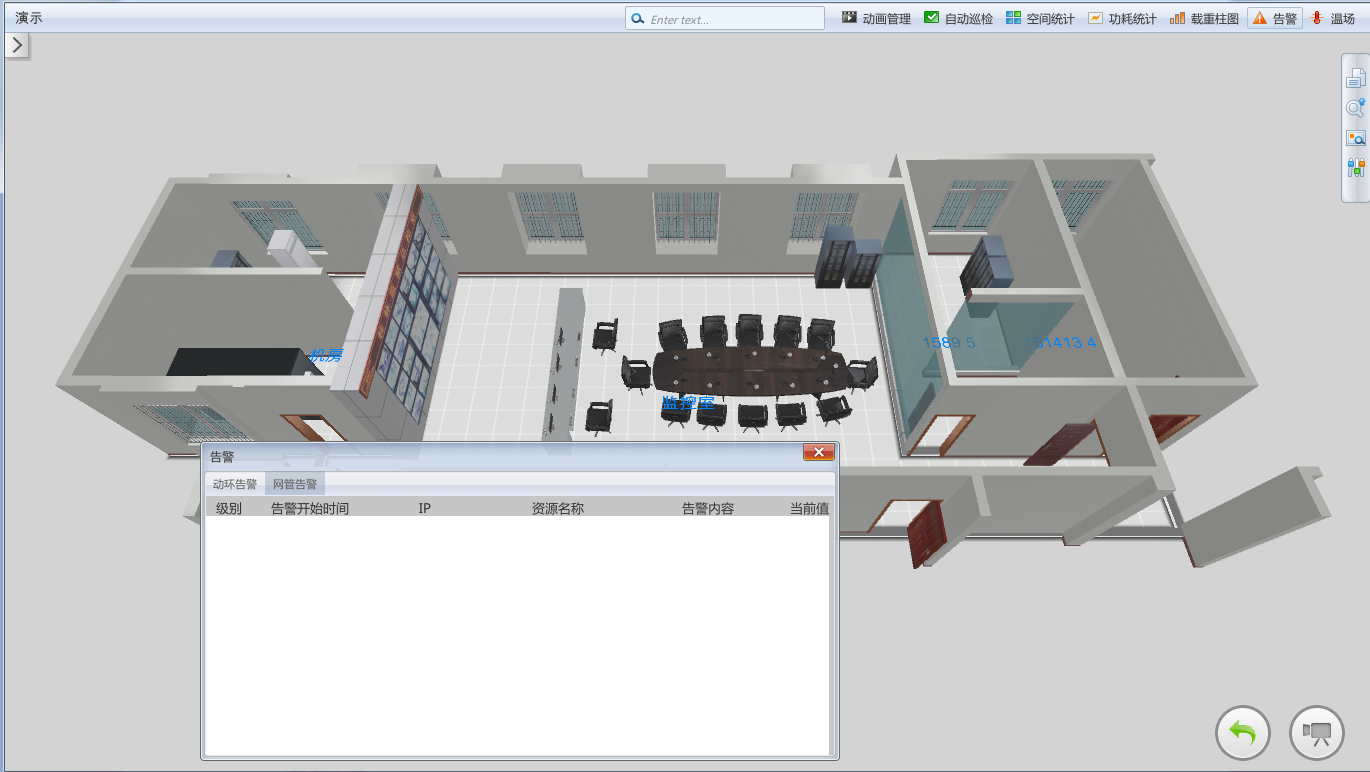
Task: Toggle 自动巡检 auto inspection
Action: point(958,18)
